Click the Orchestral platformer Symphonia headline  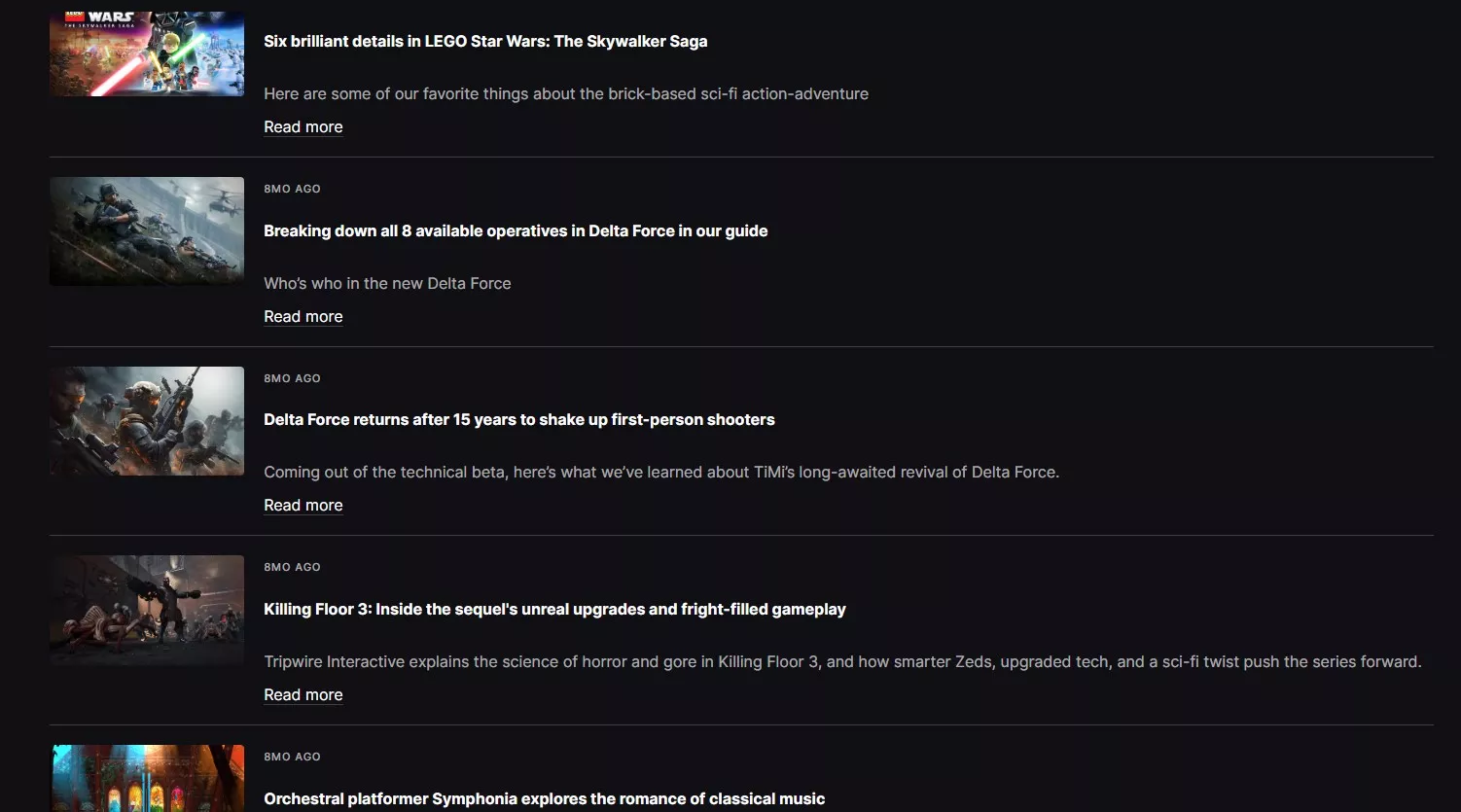coord(544,798)
